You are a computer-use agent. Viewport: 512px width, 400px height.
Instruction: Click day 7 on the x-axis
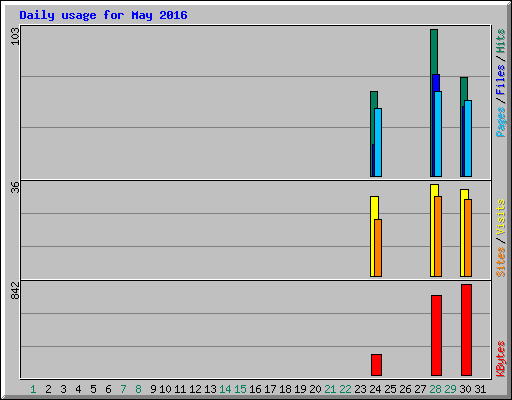(123, 389)
